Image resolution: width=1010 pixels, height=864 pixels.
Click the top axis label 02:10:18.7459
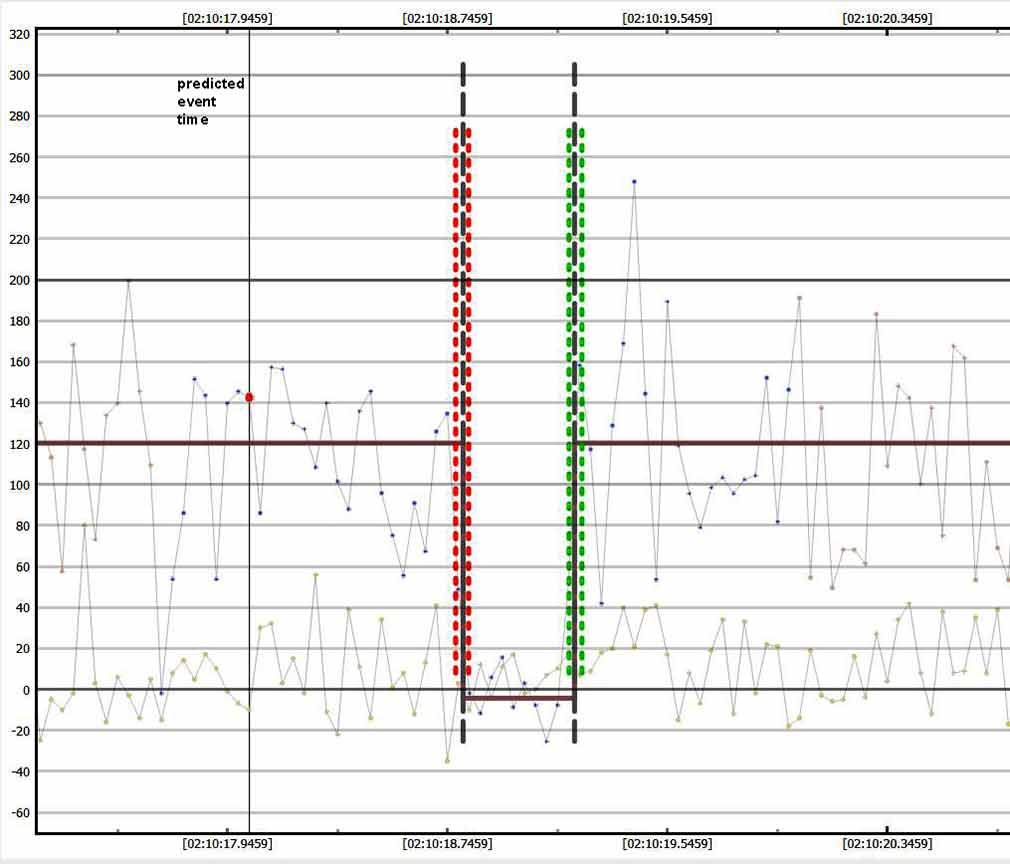[x=447, y=18]
